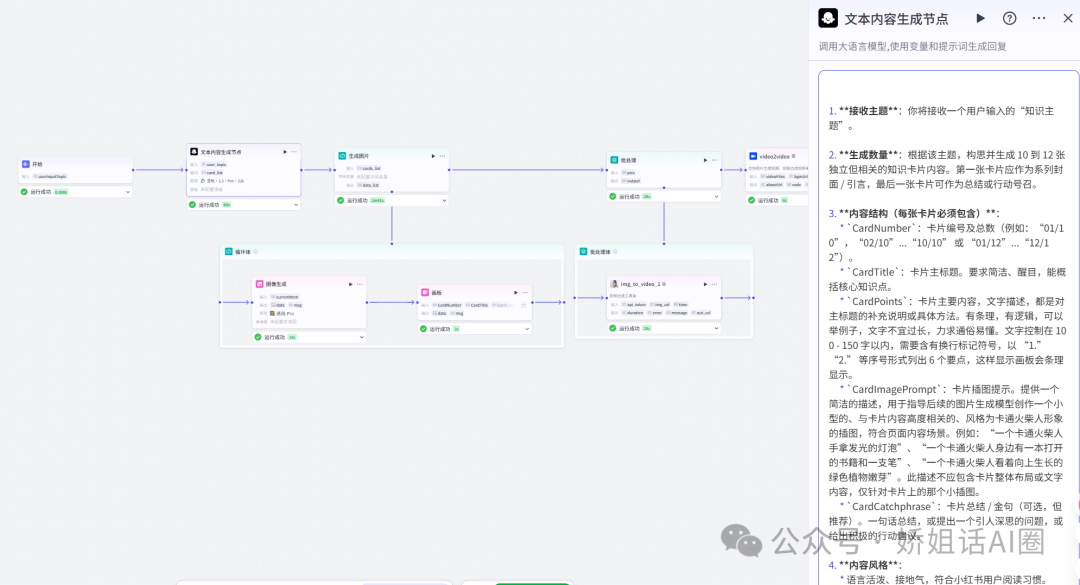Click the img_to_video_1 node's avatar icon
The width and height of the screenshot is (1080, 585).
tap(614, 284)
